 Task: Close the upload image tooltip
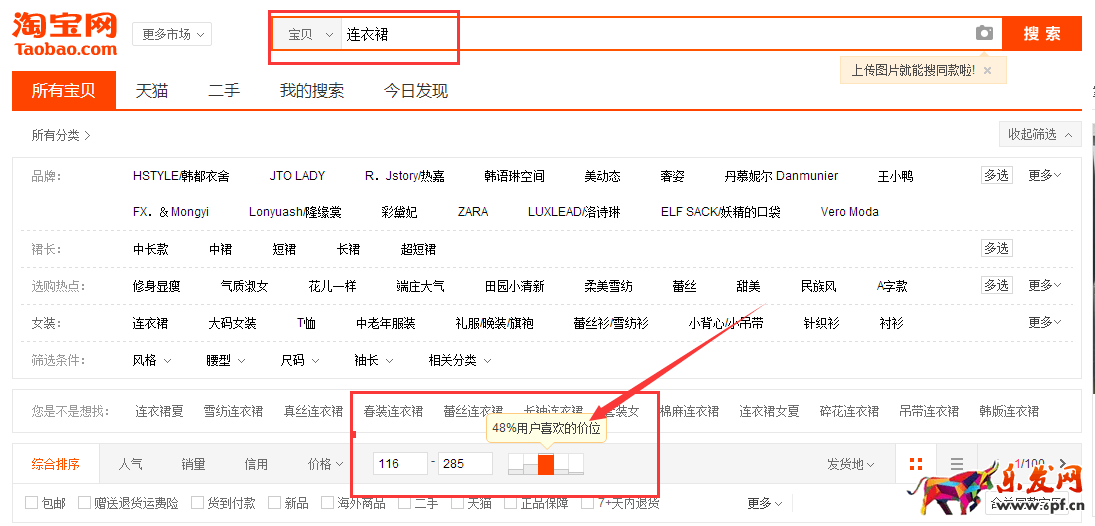click(987, 70)
